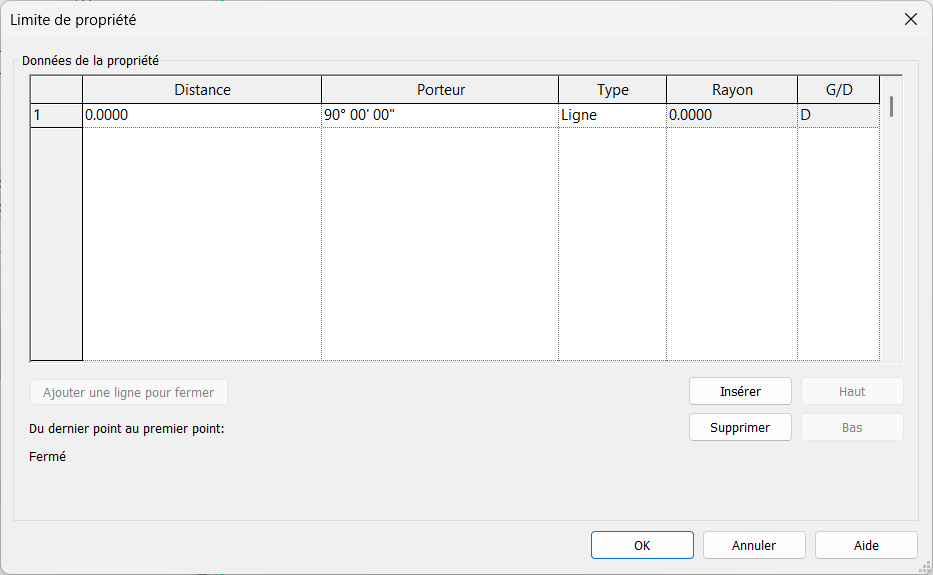Click the Type column header

click(x=612, y=90)
